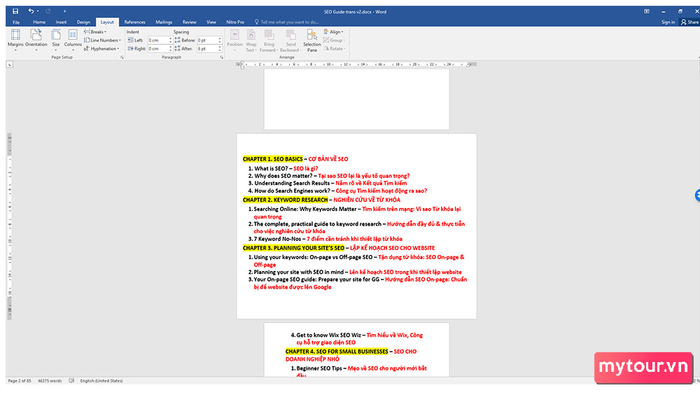Expand the Breaks dropdown
The width and height of the screenshot is (700, 393).
[96, 32]
